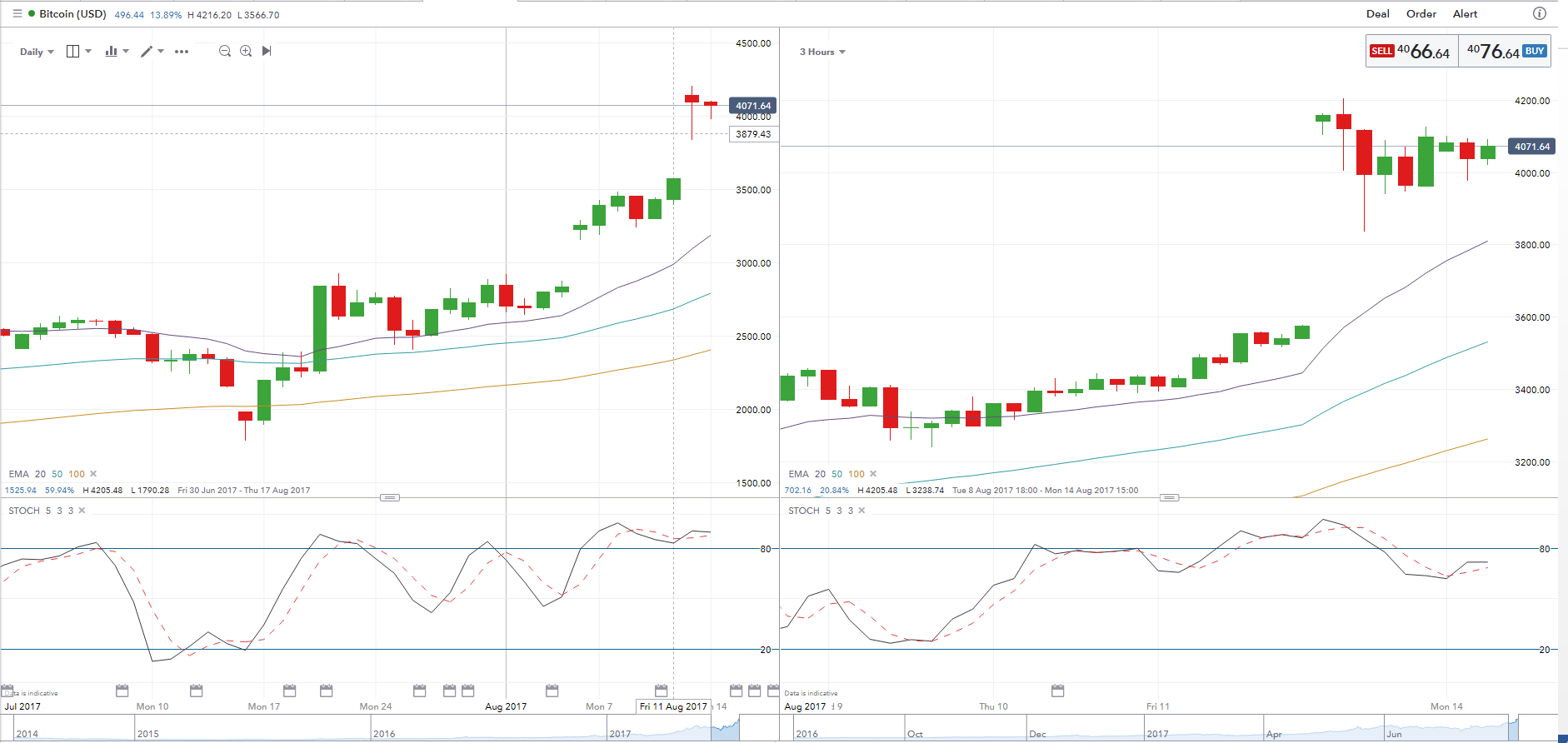Jump to latest candle with skip-forward icon
1568x743 pixels.
[267, 52]
